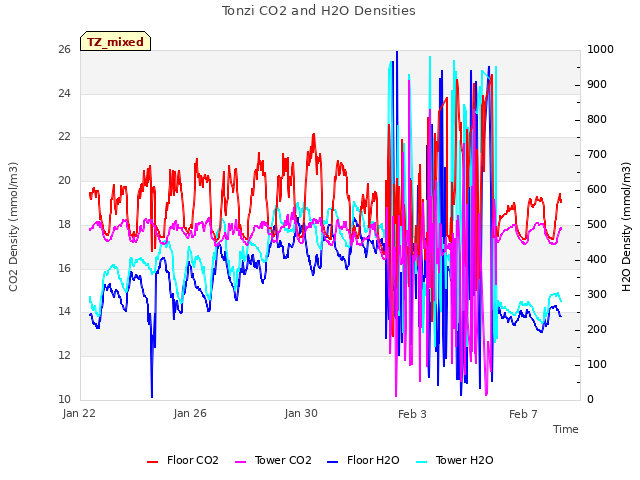Click the 16 label on CO2 axis

64,268
